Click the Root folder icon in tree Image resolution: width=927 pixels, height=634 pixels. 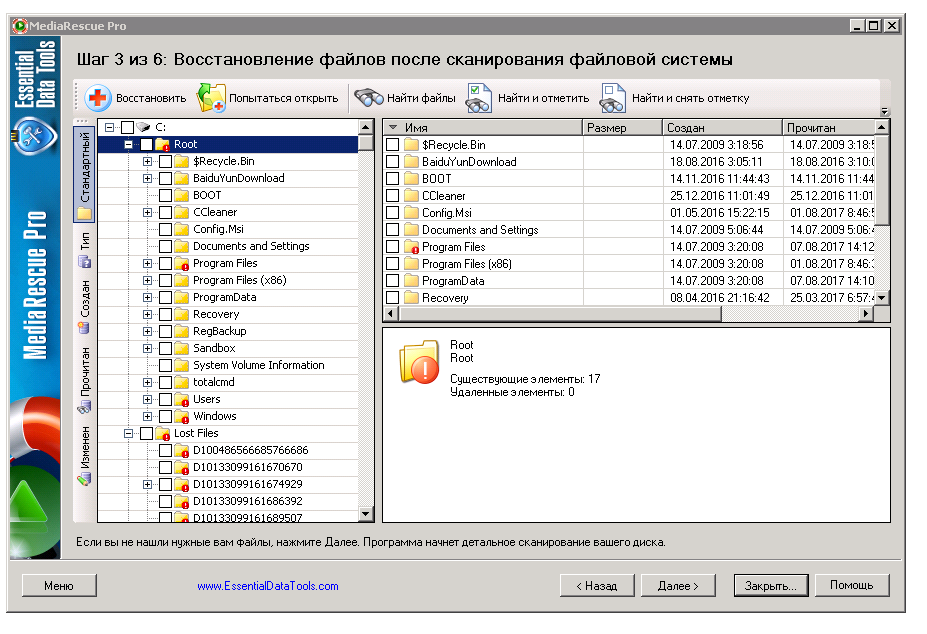pyautogui.click(x=163, y=144)
